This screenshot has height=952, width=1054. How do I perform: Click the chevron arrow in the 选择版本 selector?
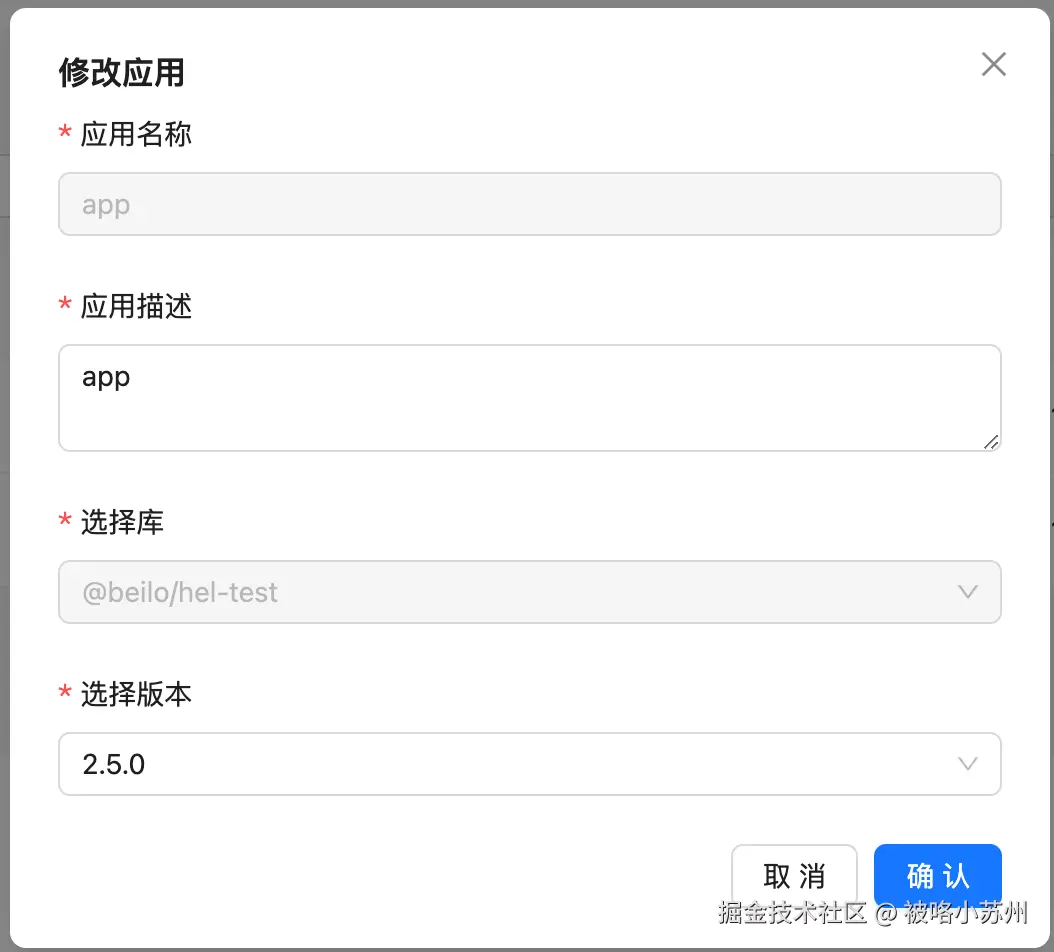coord(967,764)
